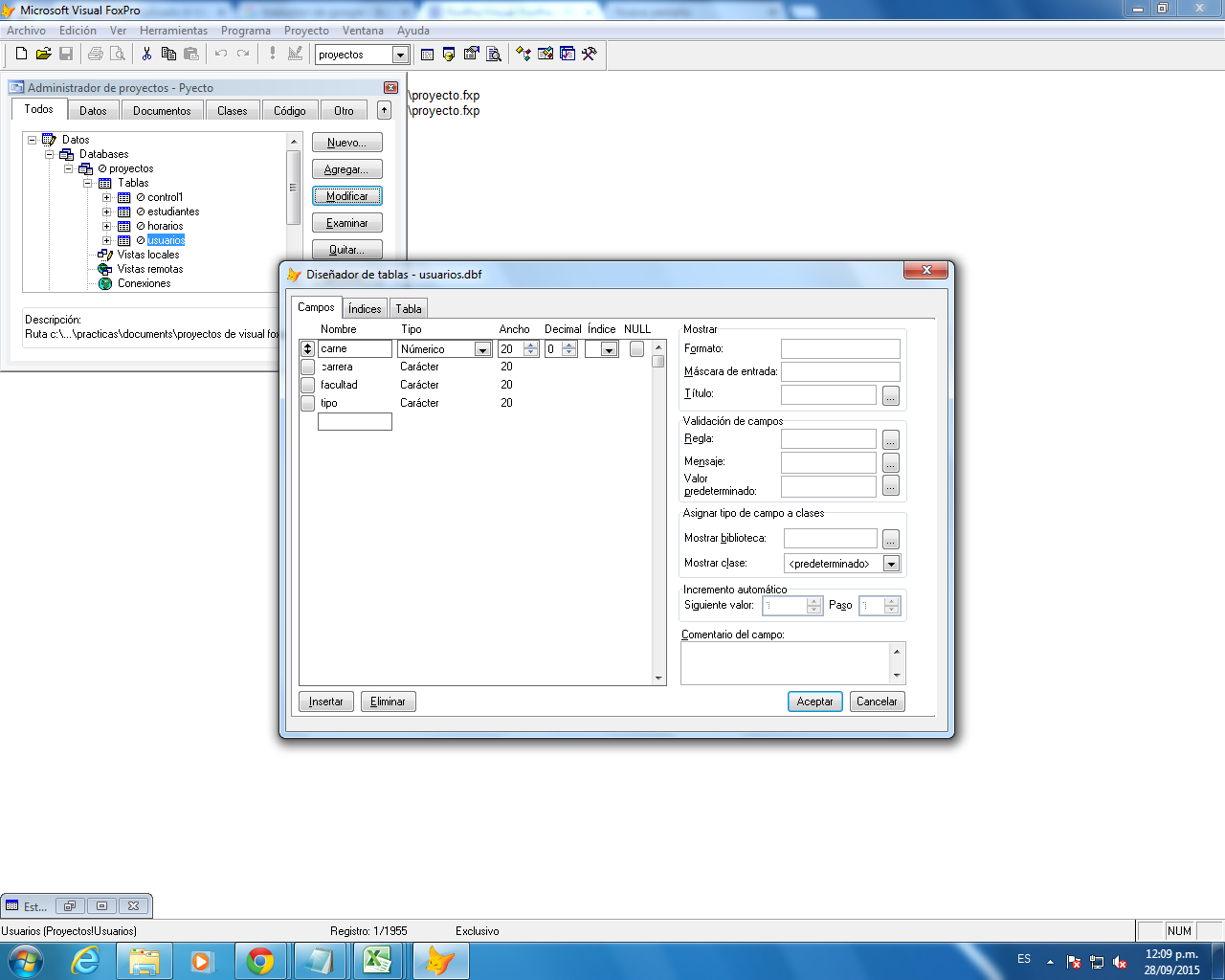Open the Properties window toolbar icon
1225x980 pixels.
click(x=471, y=55)
